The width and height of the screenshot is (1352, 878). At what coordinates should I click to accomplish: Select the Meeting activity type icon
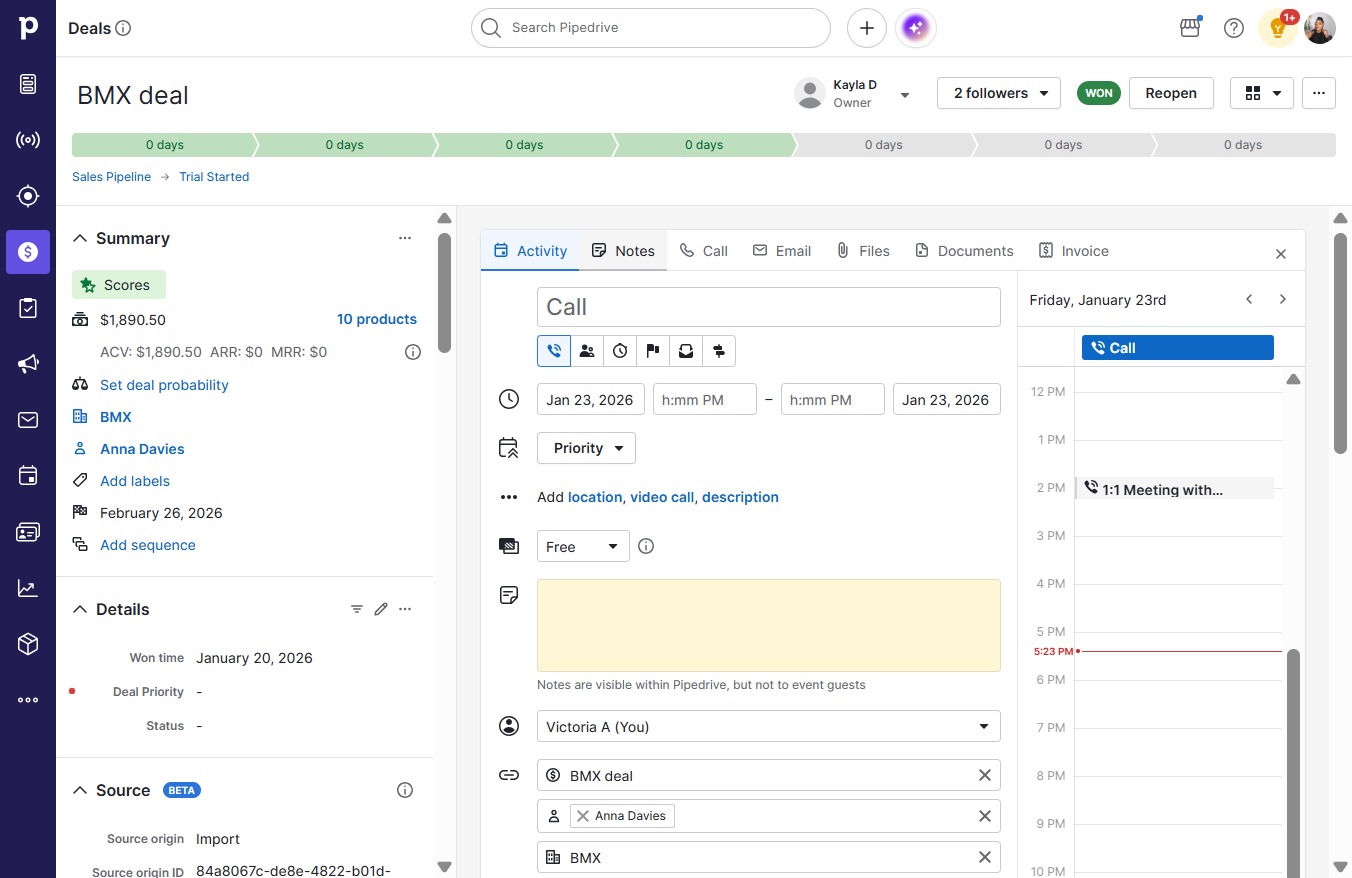tap(587, 351)
